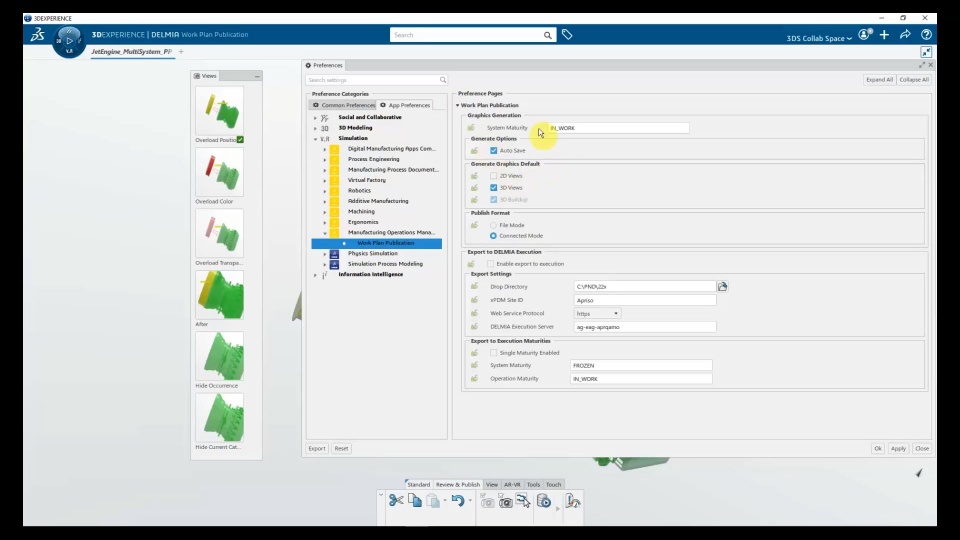The height and width of the screenshot is (540, 960).
Task: Click the compass play button
Action: point(69,41)
